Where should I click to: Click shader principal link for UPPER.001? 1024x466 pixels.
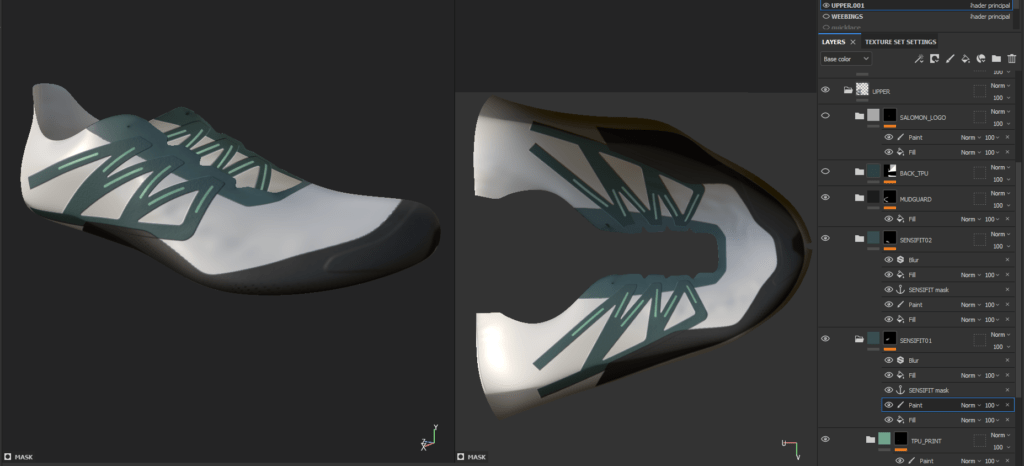pos(990,5)
